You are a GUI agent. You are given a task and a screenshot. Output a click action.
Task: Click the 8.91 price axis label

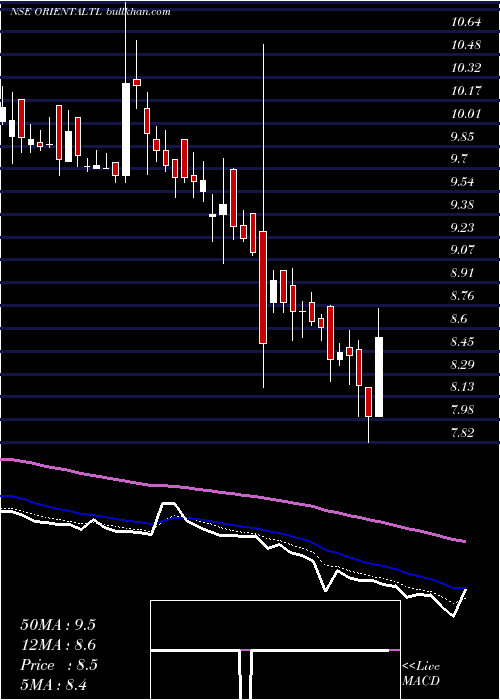[462, 273]
